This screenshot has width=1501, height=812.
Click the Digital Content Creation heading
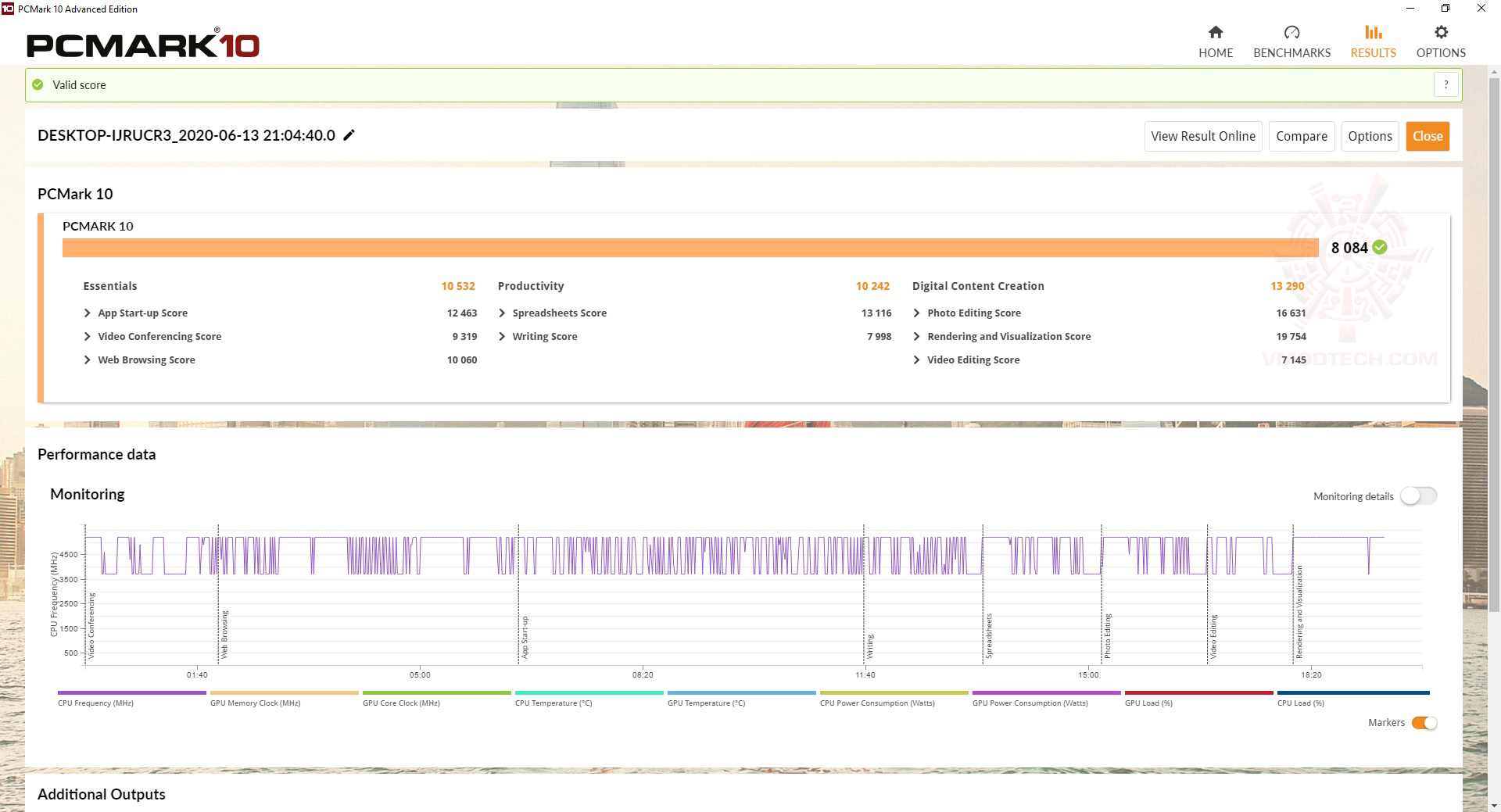(978, 286)
